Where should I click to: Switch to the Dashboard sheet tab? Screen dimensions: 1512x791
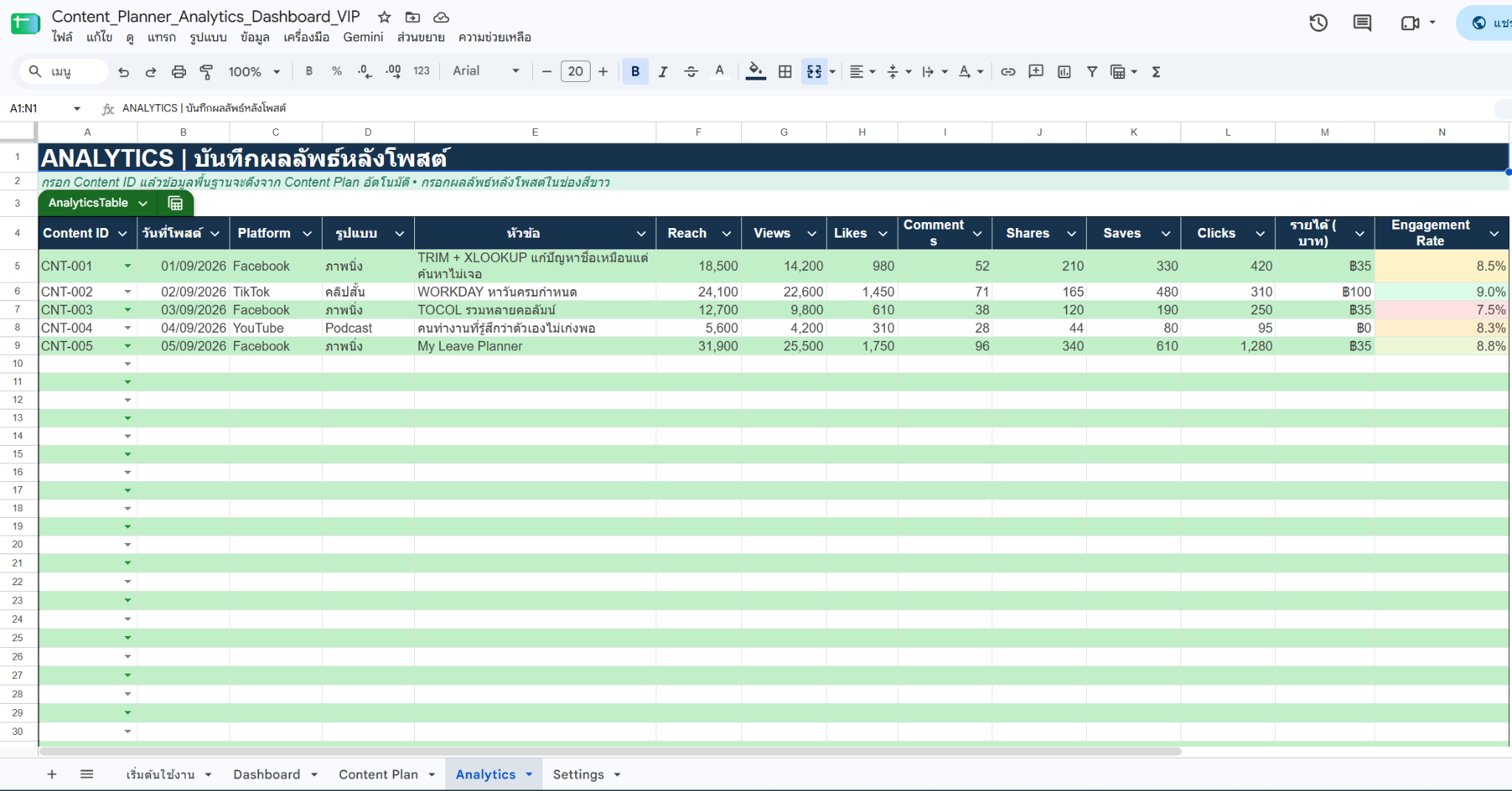click(267, 774)
